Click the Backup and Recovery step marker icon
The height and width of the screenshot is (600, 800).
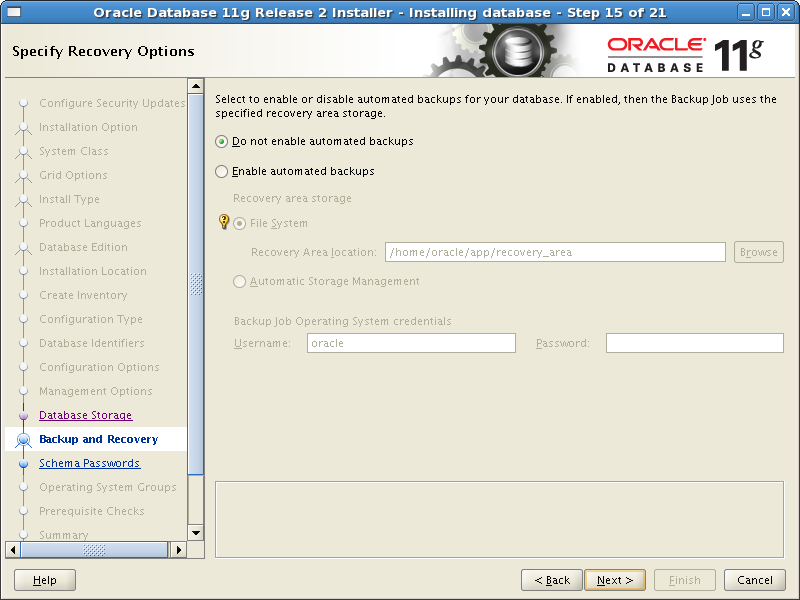(23, 439)
